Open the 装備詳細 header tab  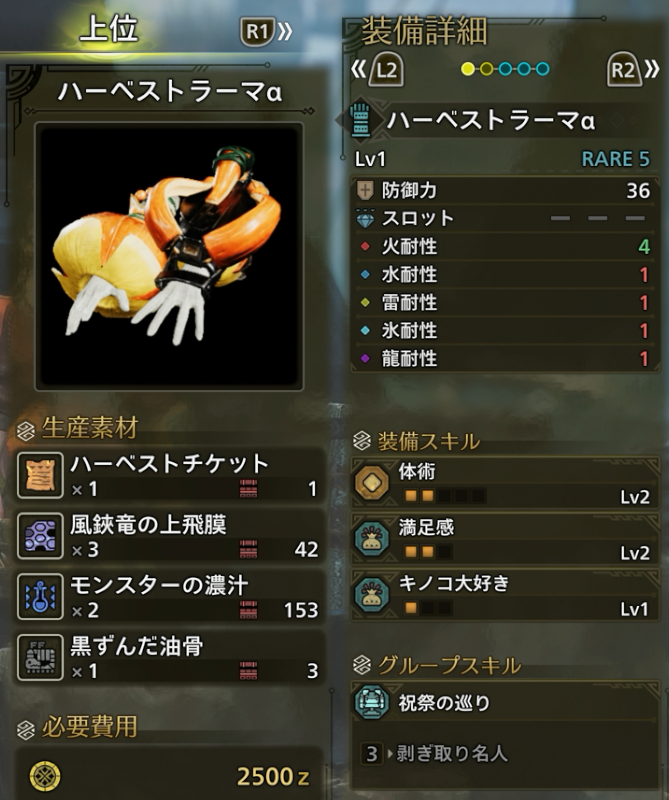[x=424, y=31]
